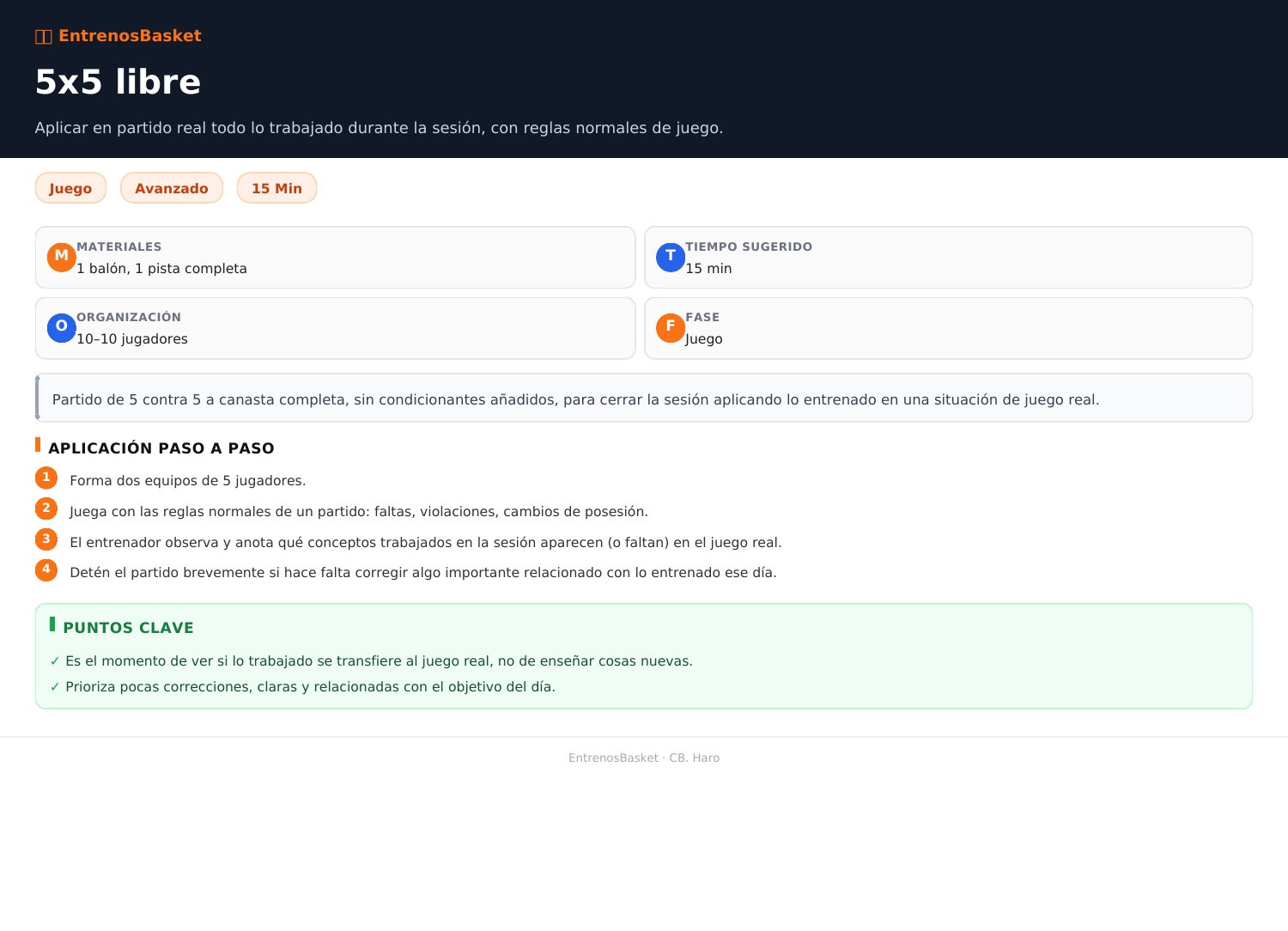Click the 5x5 libre page title

[x=118, y=82]
